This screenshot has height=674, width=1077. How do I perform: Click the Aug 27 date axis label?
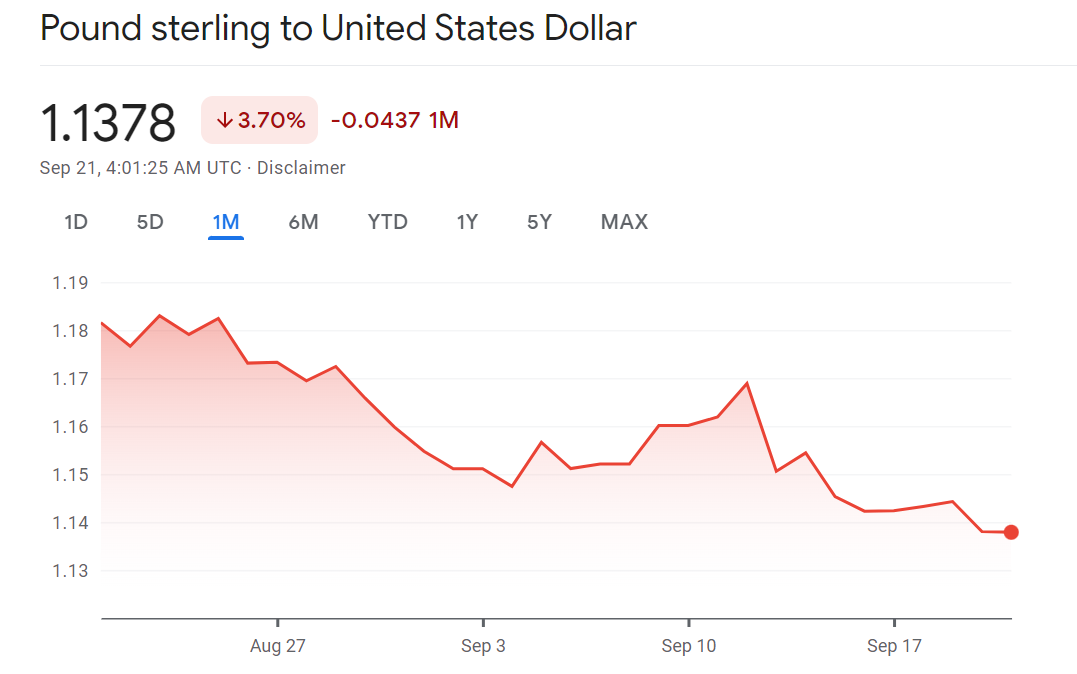(277, 646)
